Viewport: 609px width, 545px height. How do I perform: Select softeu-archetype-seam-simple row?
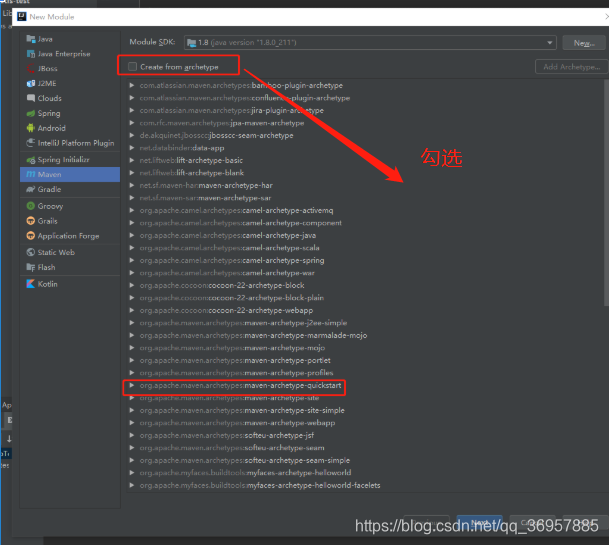[245, 460]
